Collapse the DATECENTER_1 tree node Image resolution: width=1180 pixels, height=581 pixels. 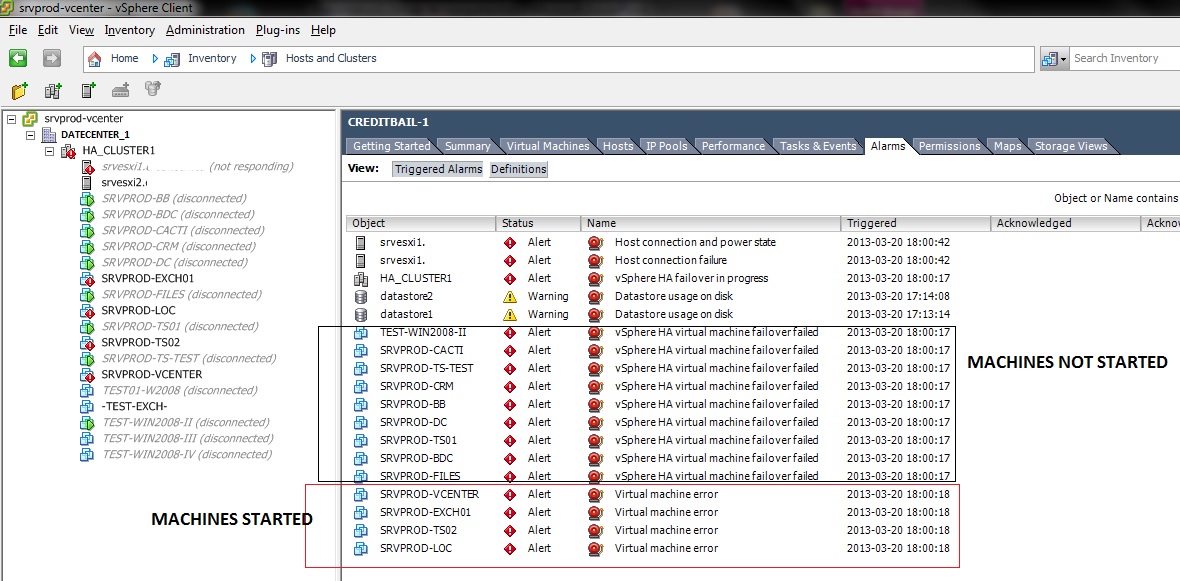click(x=31, y=135)
